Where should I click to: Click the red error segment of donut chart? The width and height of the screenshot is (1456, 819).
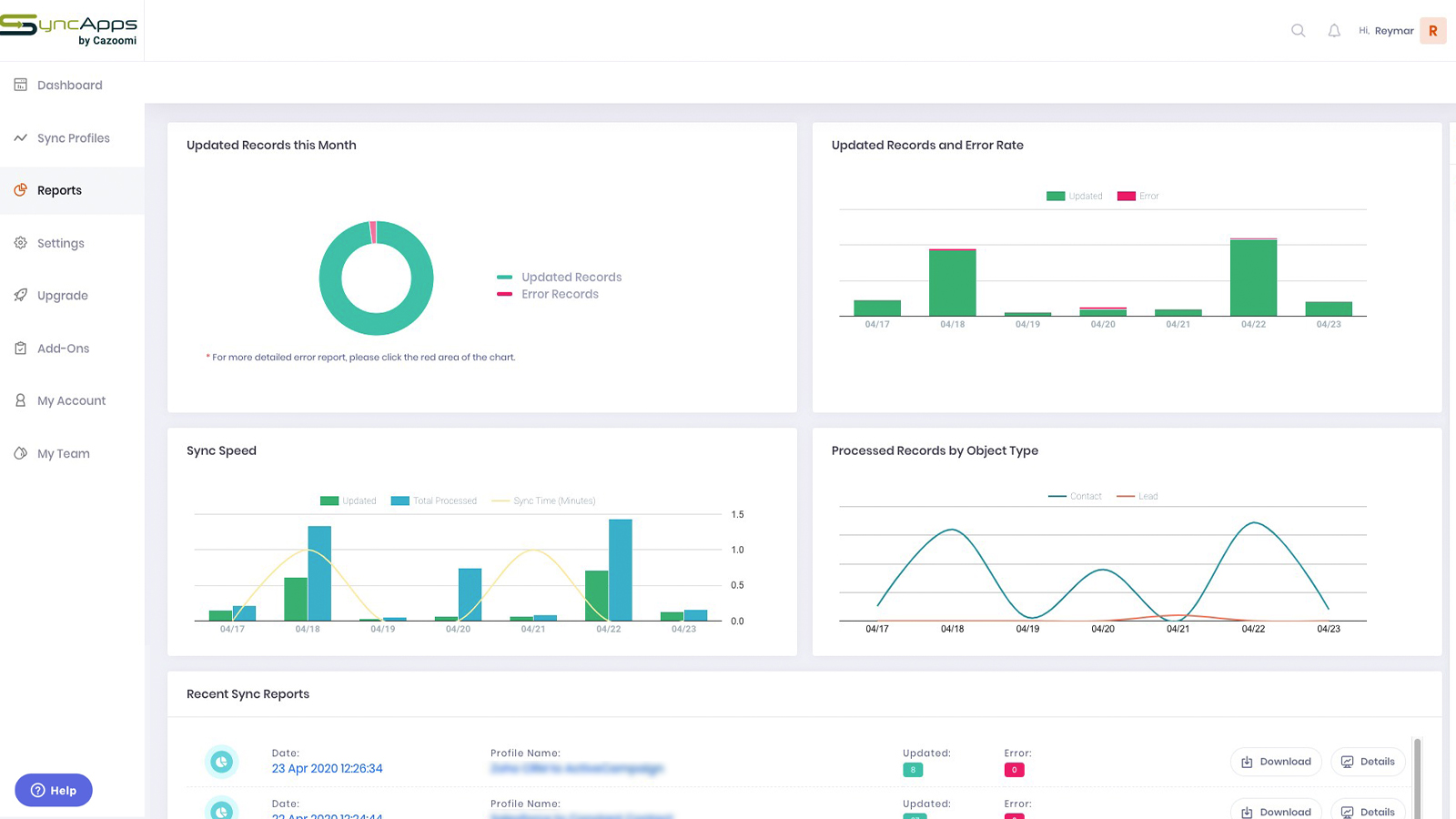373,232
